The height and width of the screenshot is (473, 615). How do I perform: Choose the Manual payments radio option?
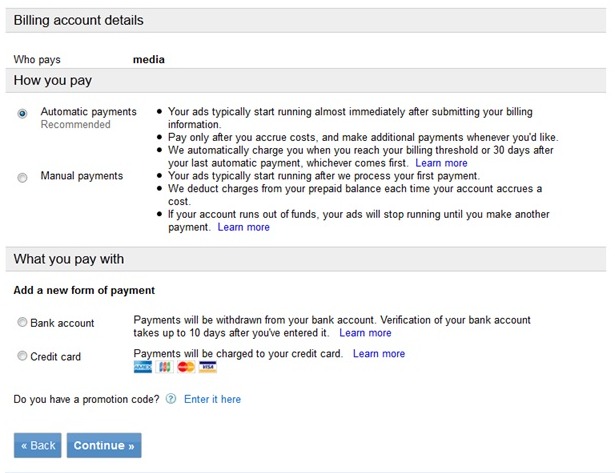(22, 178)
